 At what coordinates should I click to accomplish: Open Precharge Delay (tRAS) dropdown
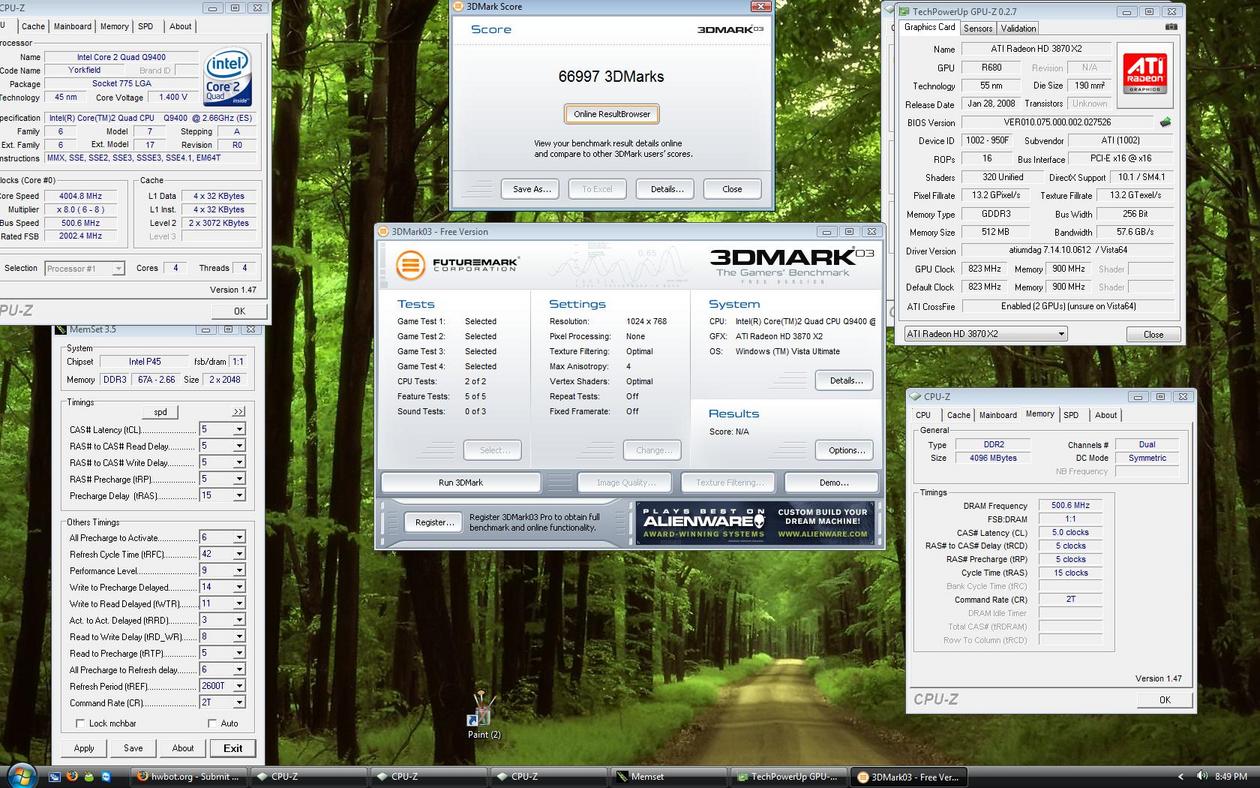click(239, 495)
